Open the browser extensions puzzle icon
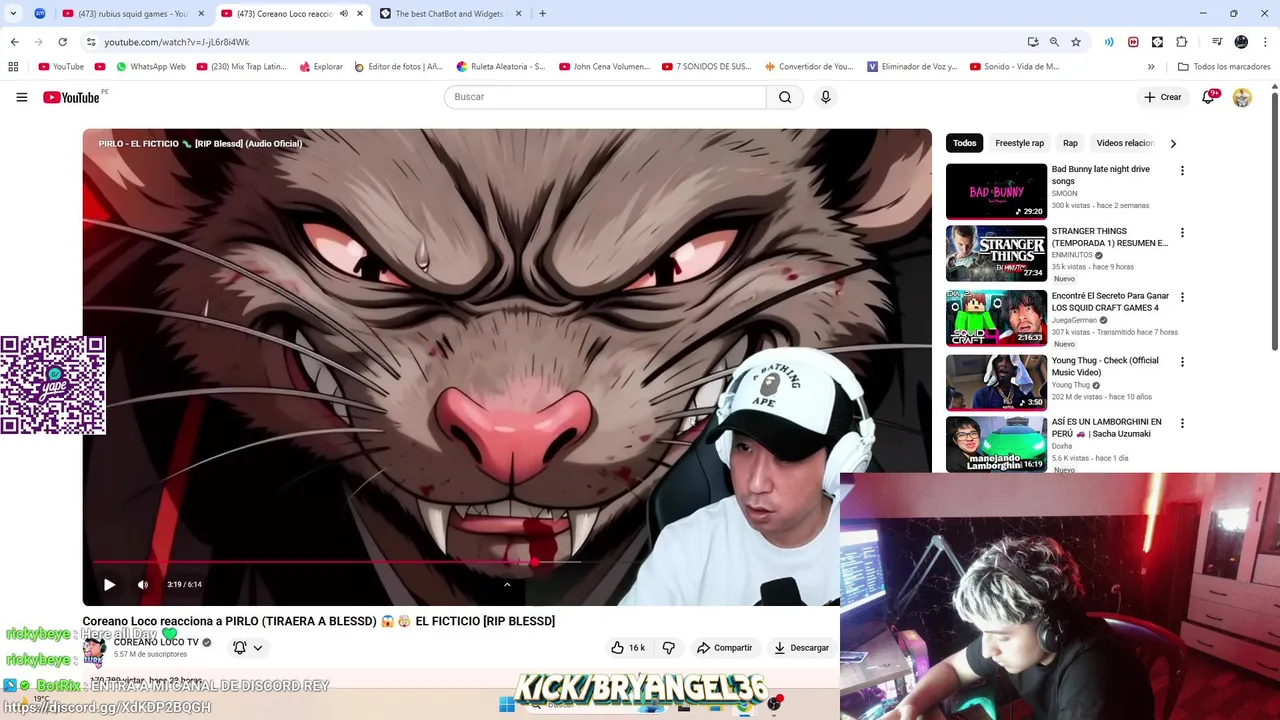Image resolution: width=1280 pixels, height=720 pixels. coord(1182,42)
